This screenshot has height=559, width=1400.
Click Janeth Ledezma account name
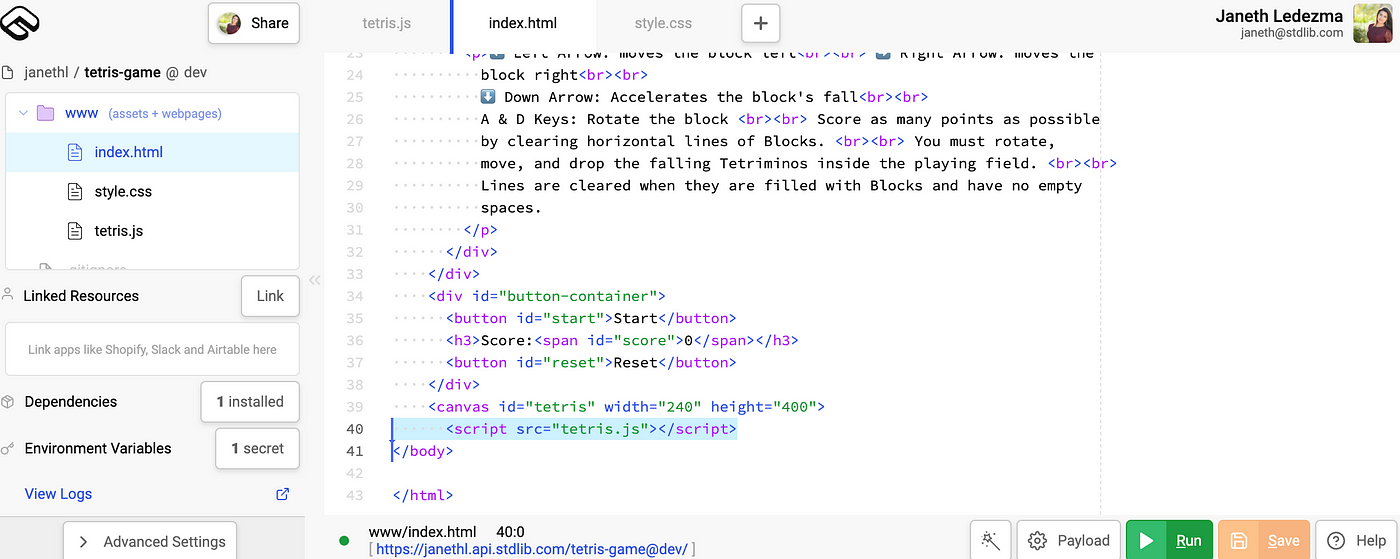(1279, 15)
